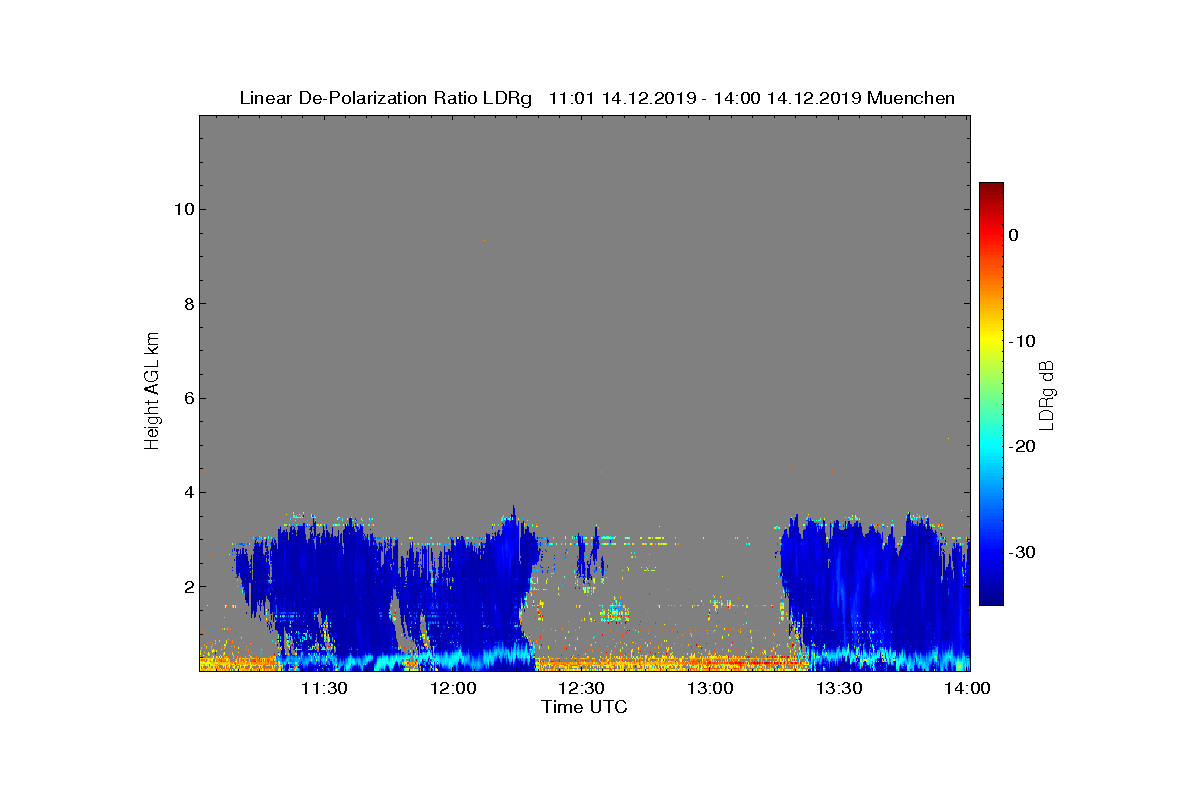The image size is (1200, 800).
Task: Click the '14:00' time axis label
Action: [x=967, y=689]
